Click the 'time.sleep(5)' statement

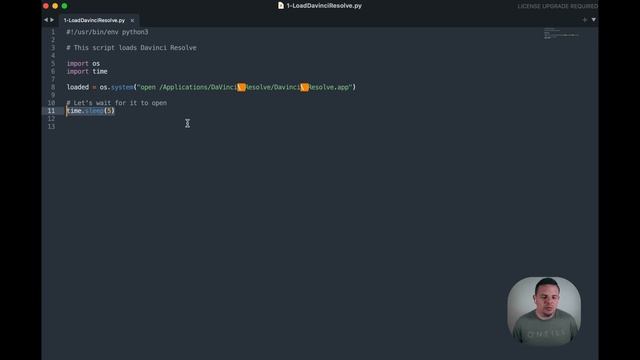click(x=91, y=111)
